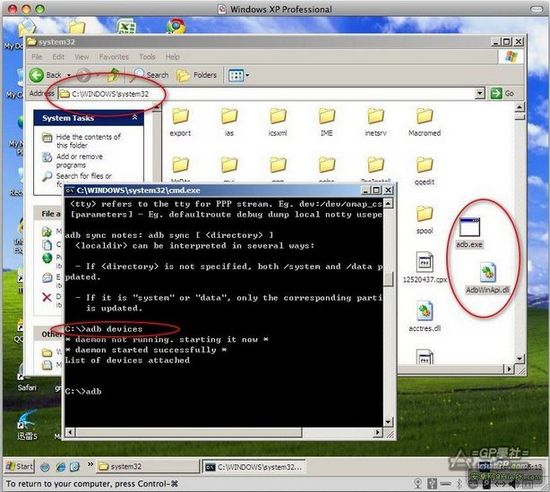Click the Internet Explorer quick launch icon

tap(60, 467)
